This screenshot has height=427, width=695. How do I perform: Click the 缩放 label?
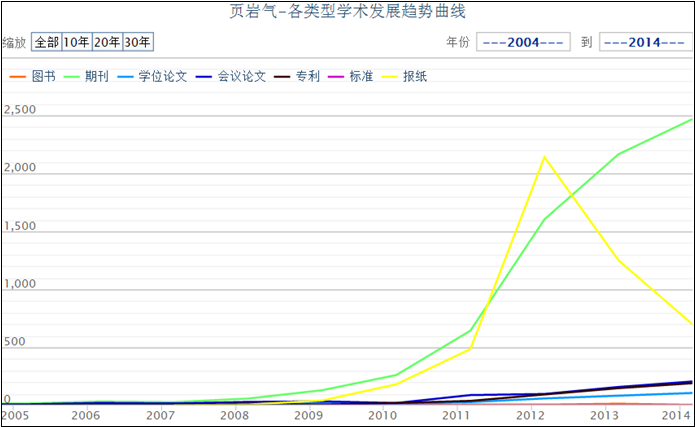[x=14, y=43]
